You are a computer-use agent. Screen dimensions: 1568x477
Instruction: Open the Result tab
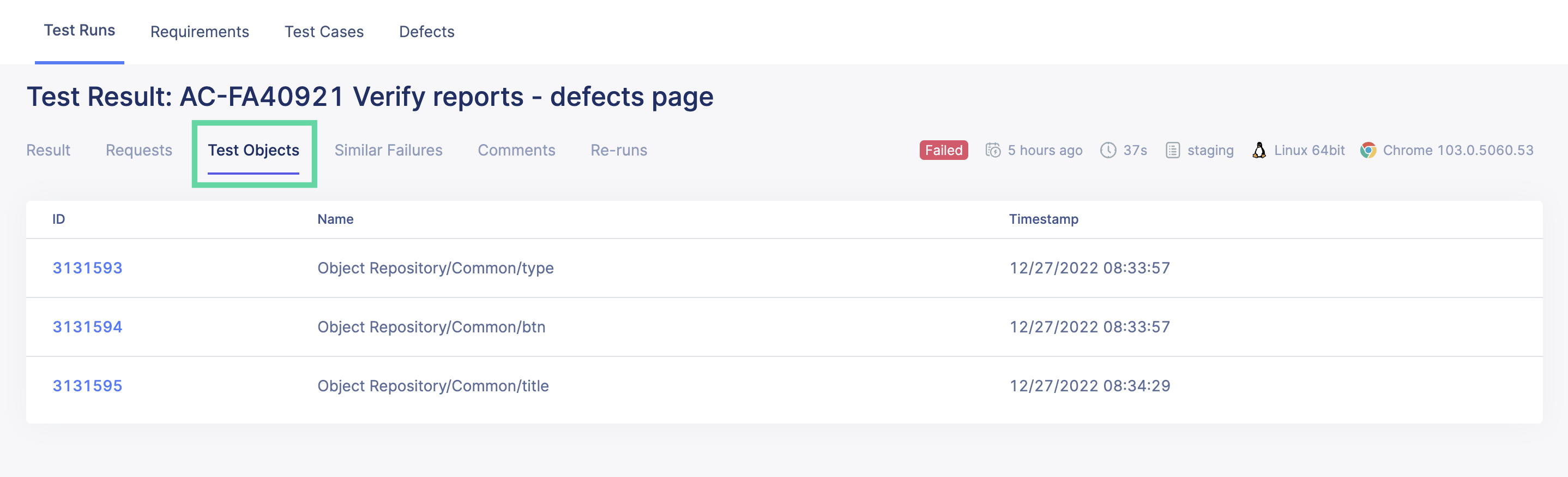coord(48,150)
